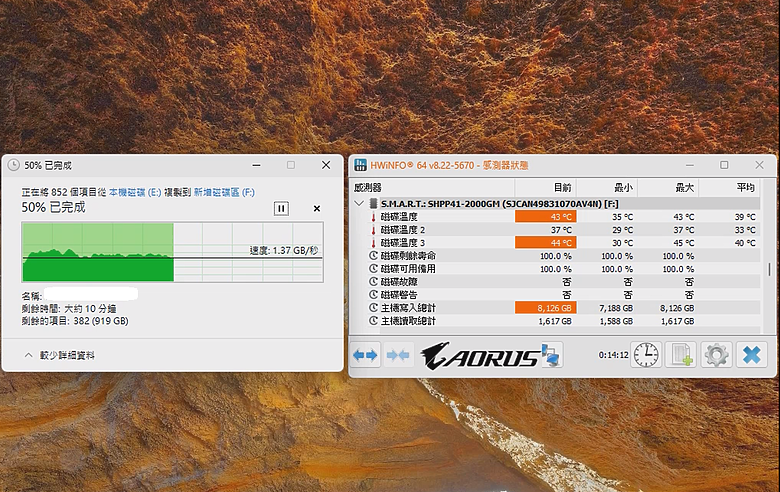Select the 磁碟可用備用 row label
780x492 pixels.
click(408, 269)
